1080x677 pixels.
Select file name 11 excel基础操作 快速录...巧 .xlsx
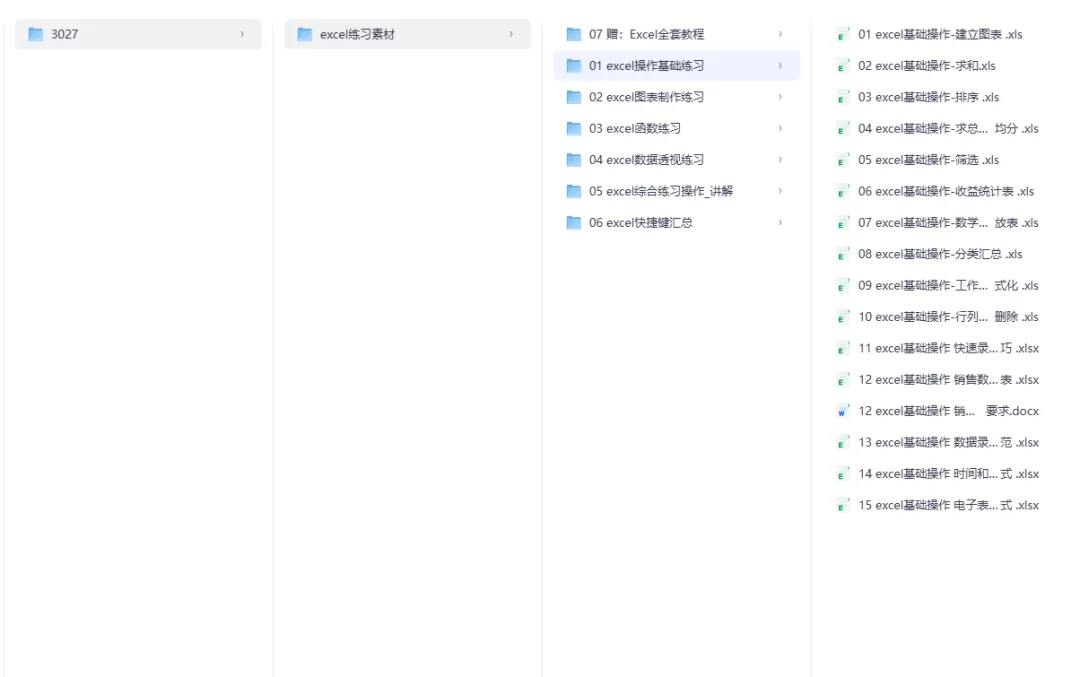[x=948, y=348]
